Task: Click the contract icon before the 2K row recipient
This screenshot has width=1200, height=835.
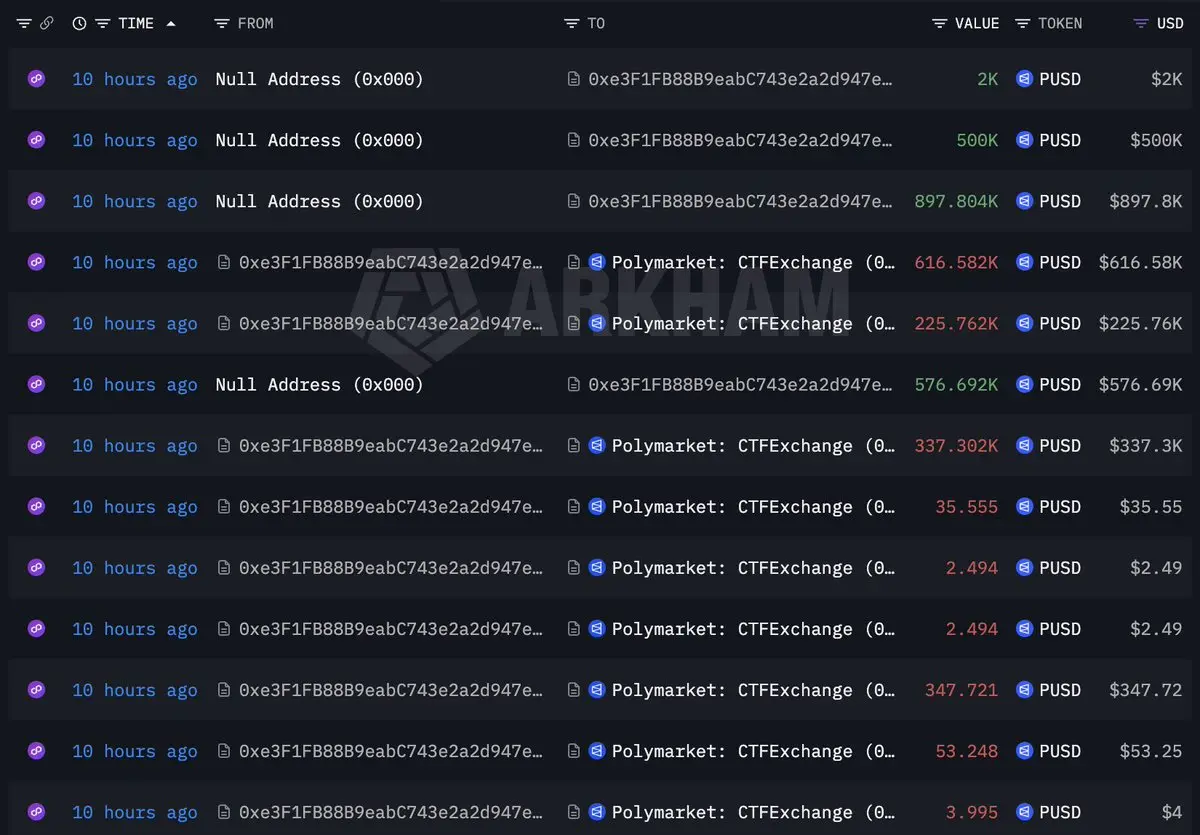Action: (x=573, y=79)
